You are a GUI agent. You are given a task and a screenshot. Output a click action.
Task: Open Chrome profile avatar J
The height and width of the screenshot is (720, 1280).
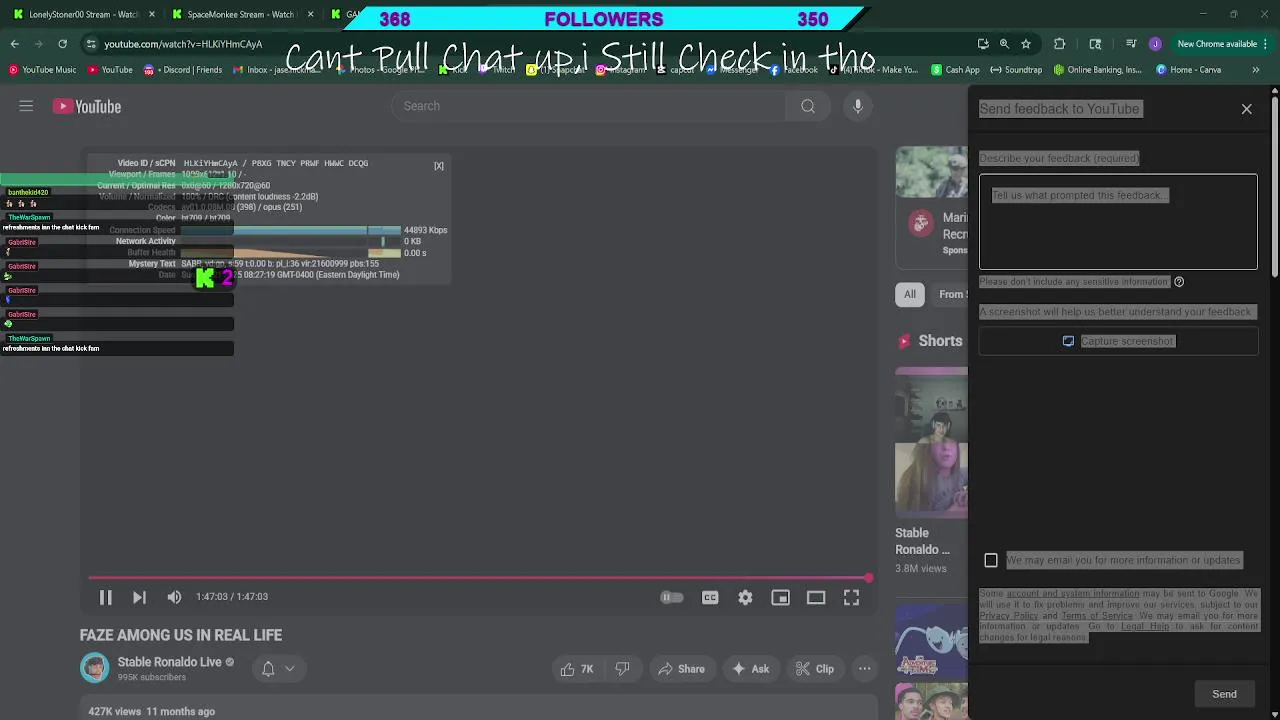click(1155, 44)
